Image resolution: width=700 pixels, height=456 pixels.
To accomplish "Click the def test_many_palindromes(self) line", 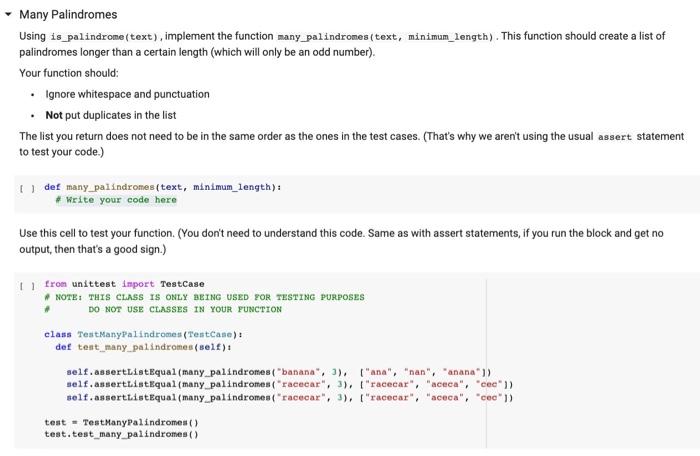I will [143, 347].
